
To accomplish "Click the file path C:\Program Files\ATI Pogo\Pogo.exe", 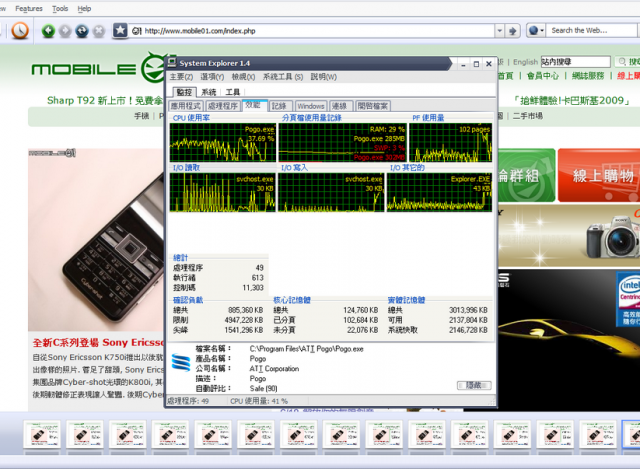I will [306, 349].
